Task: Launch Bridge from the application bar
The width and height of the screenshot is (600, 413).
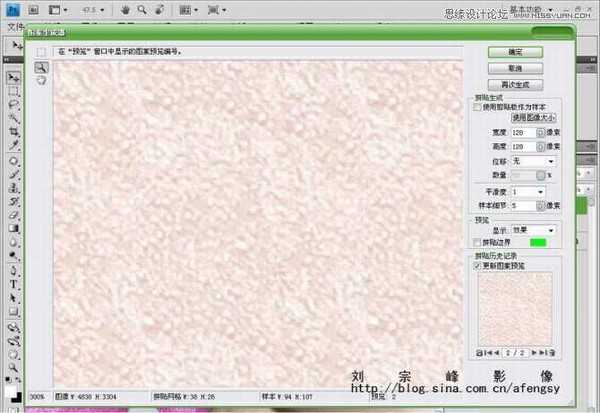Action: (x=33, y=9)
